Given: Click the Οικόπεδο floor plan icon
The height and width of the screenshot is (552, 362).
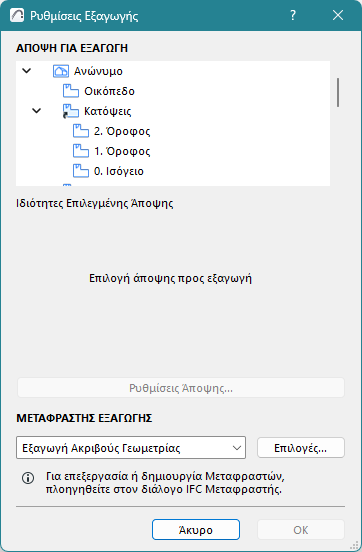Looking at the screenshot, I should coord(71,91).
